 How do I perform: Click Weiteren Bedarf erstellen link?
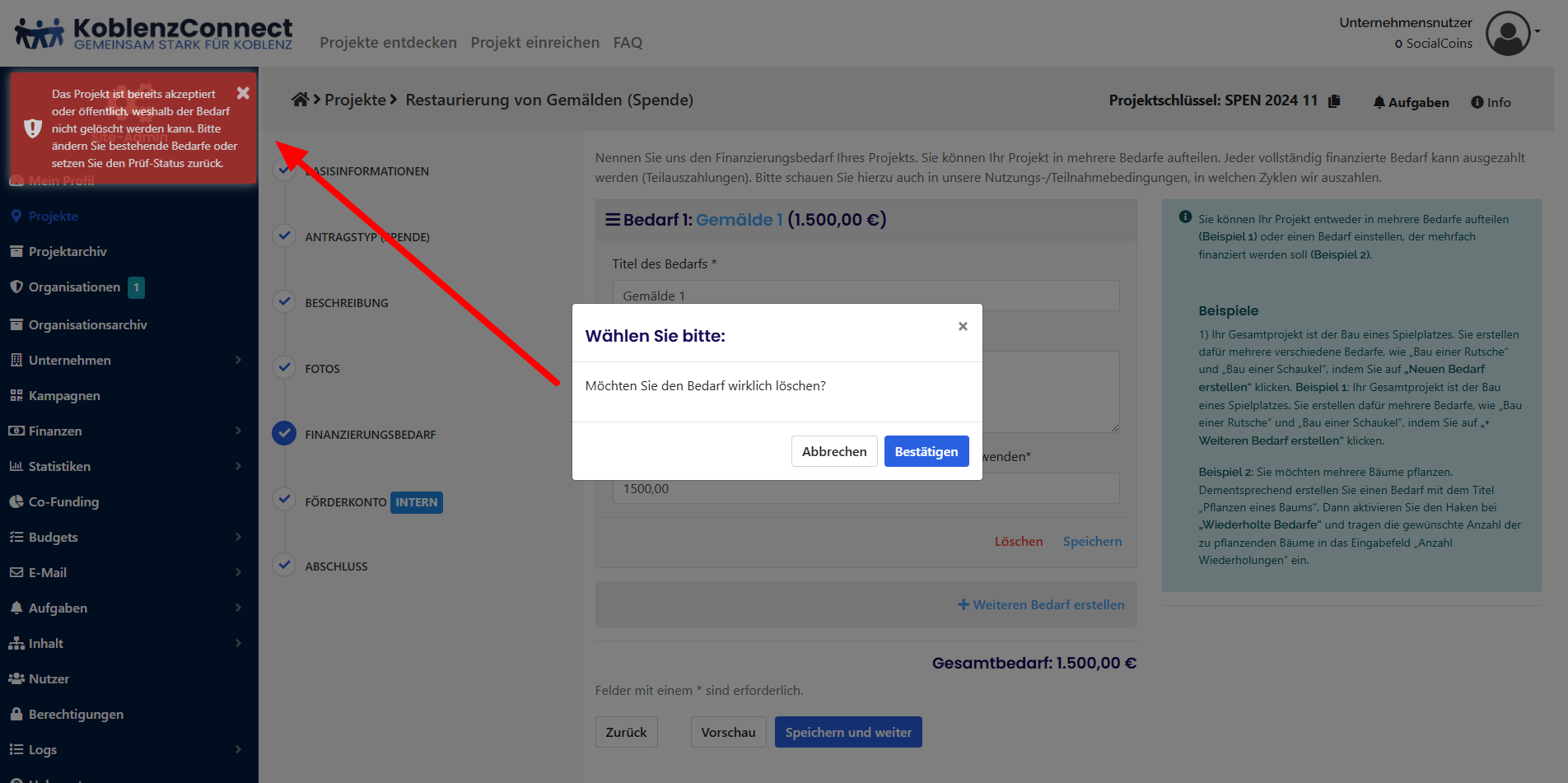tap(1041, 604)
